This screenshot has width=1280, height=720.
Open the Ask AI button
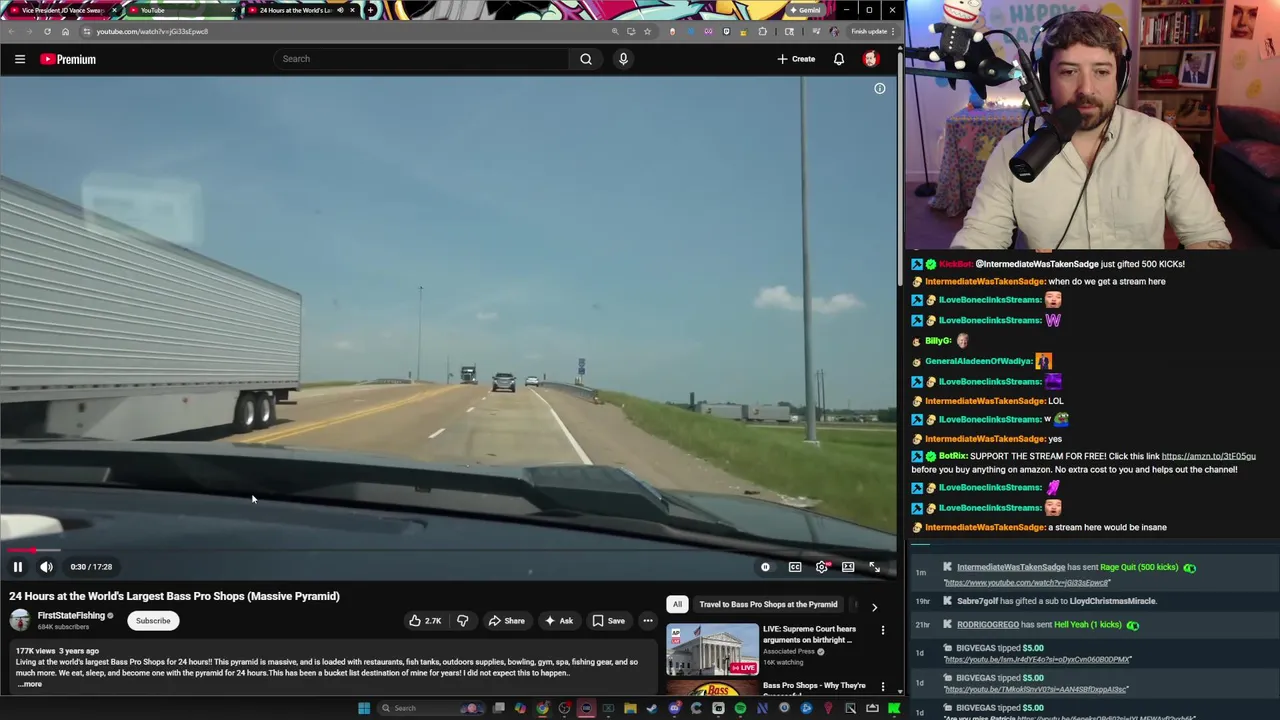coord(558,621)
